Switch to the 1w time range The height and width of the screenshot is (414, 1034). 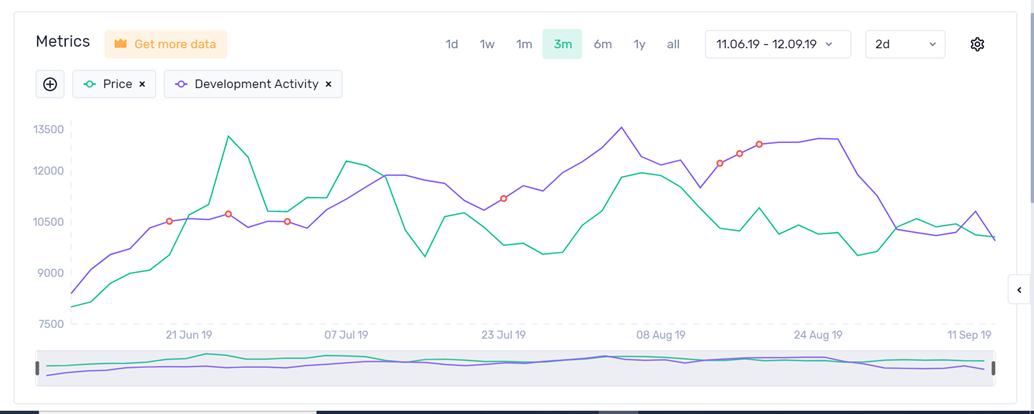point(487,44)
